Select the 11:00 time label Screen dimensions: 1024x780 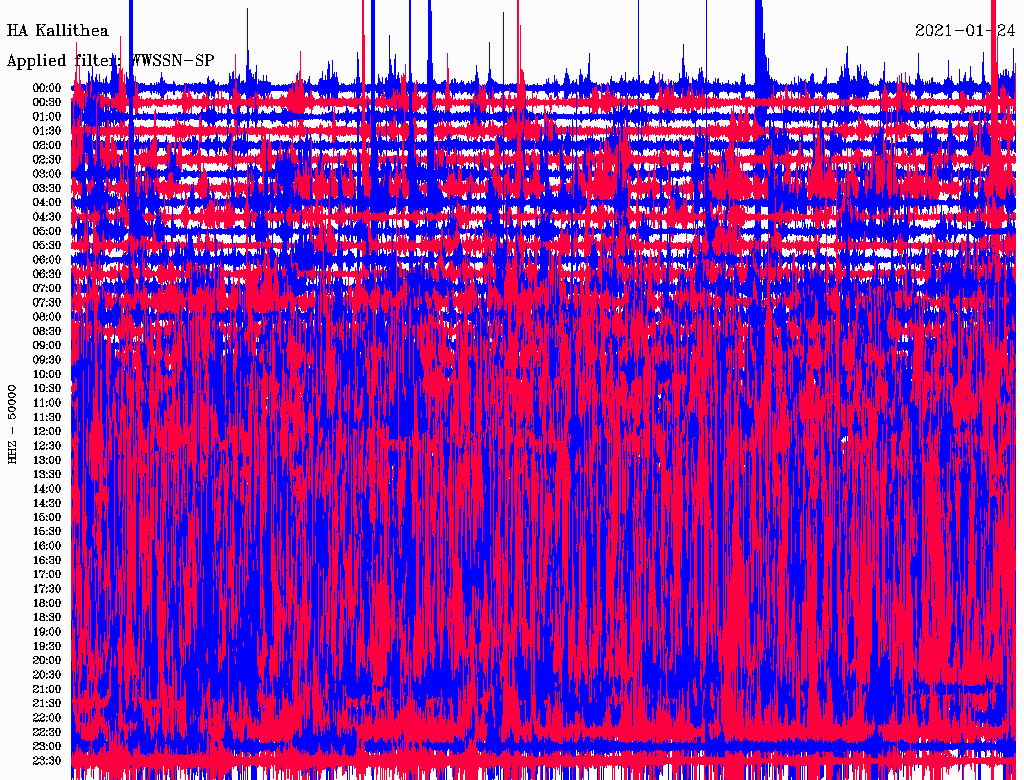coord(47,403)
